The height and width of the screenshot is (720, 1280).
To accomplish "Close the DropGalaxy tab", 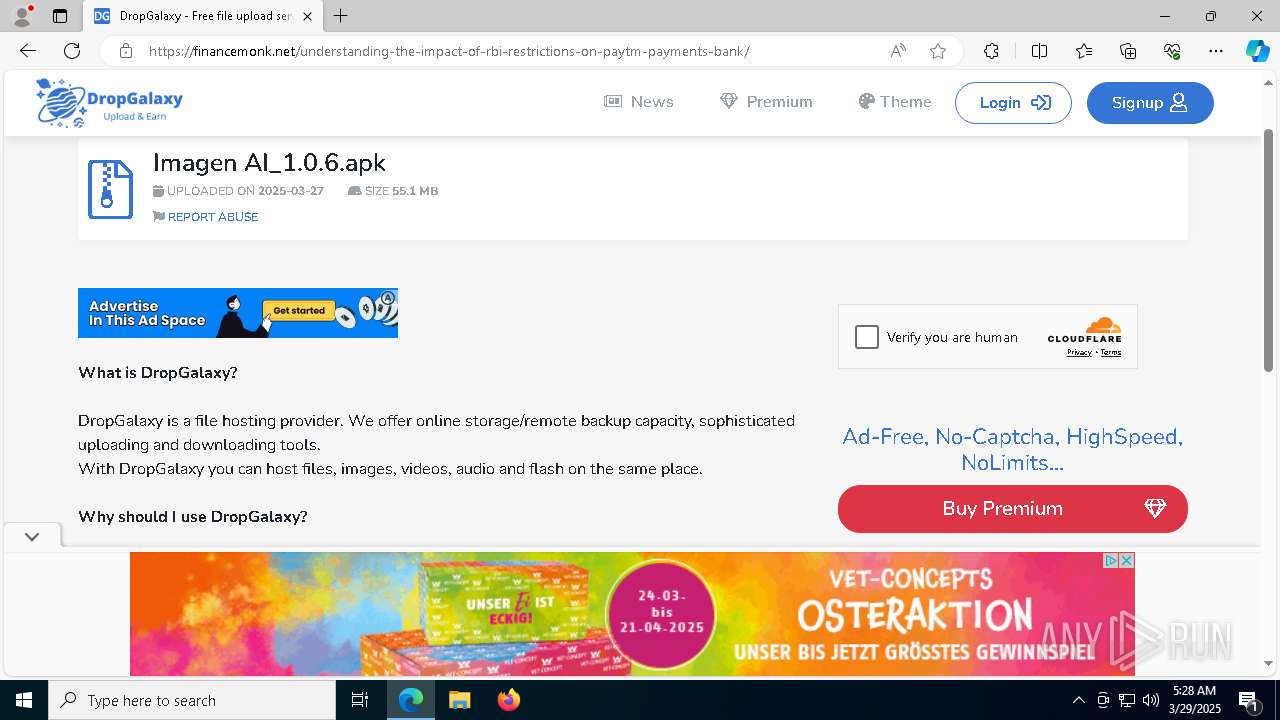I will coord(308,16).
